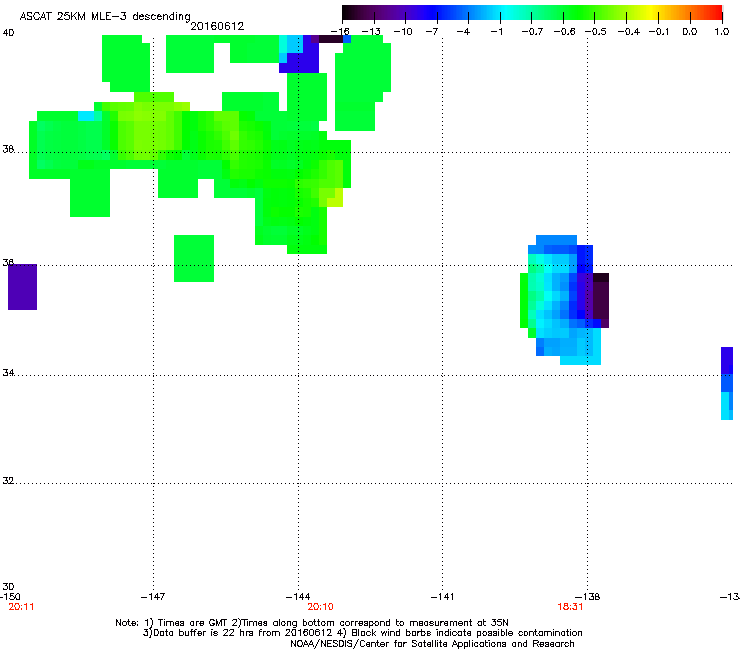
Task: Click the red time stamp 20:11
Action: coord(21,607)
